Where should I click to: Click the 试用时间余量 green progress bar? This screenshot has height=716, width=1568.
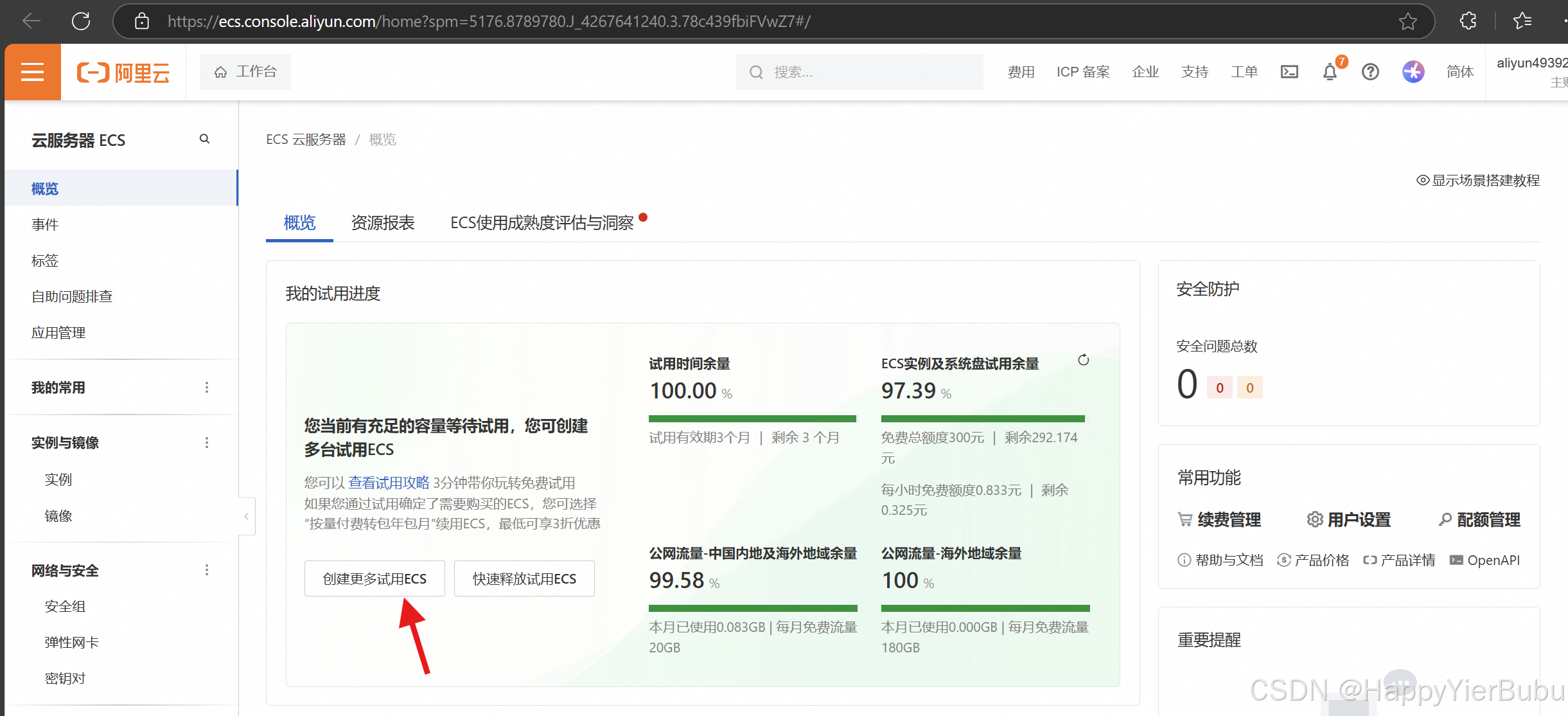click(752, 418)
